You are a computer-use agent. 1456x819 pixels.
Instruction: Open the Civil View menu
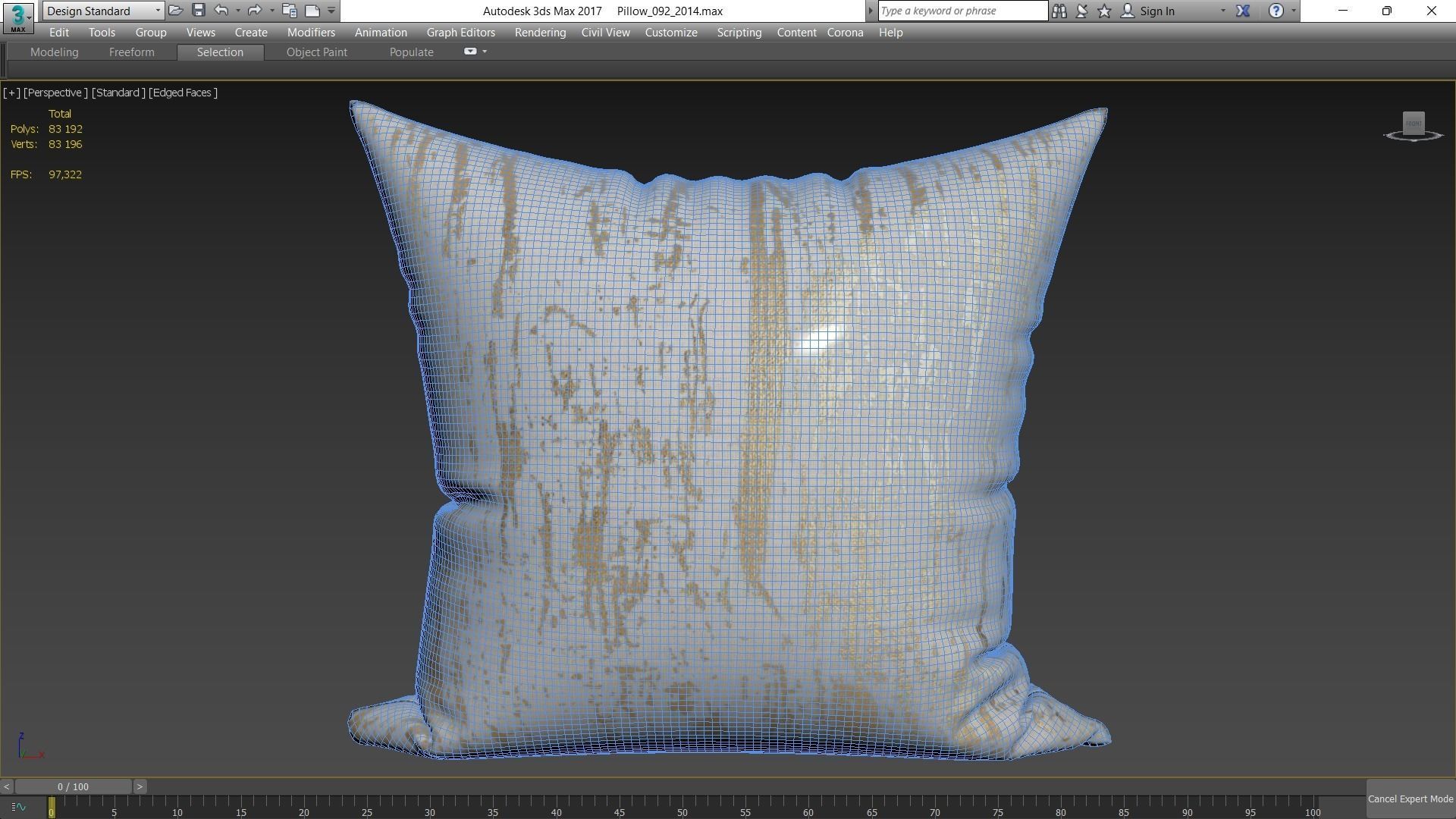(x=605, y=33)
